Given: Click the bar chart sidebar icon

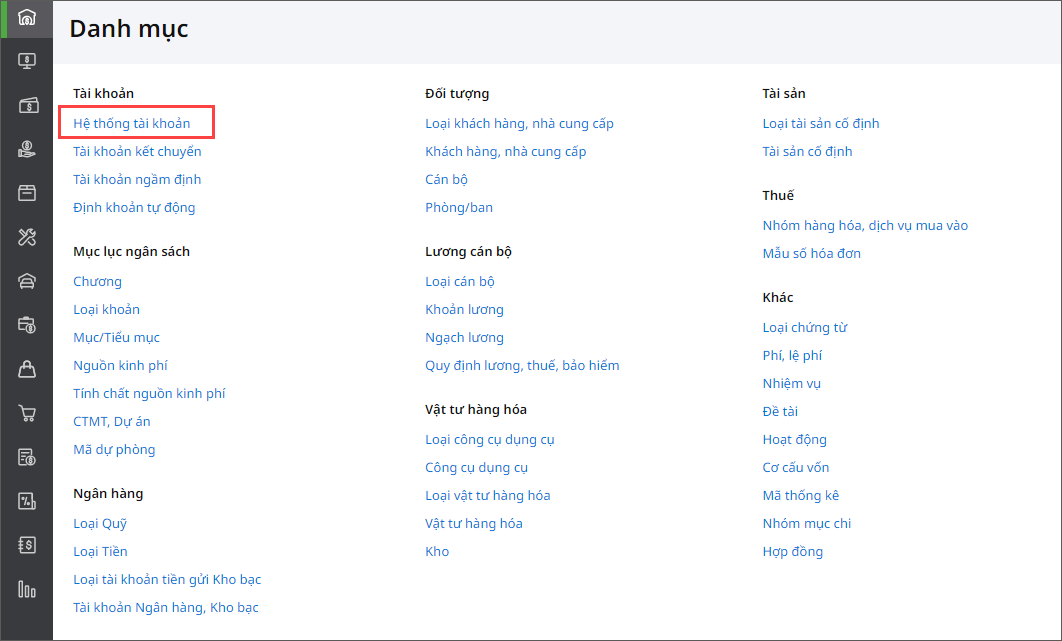Looking at the screenshot, I should 27,589.
